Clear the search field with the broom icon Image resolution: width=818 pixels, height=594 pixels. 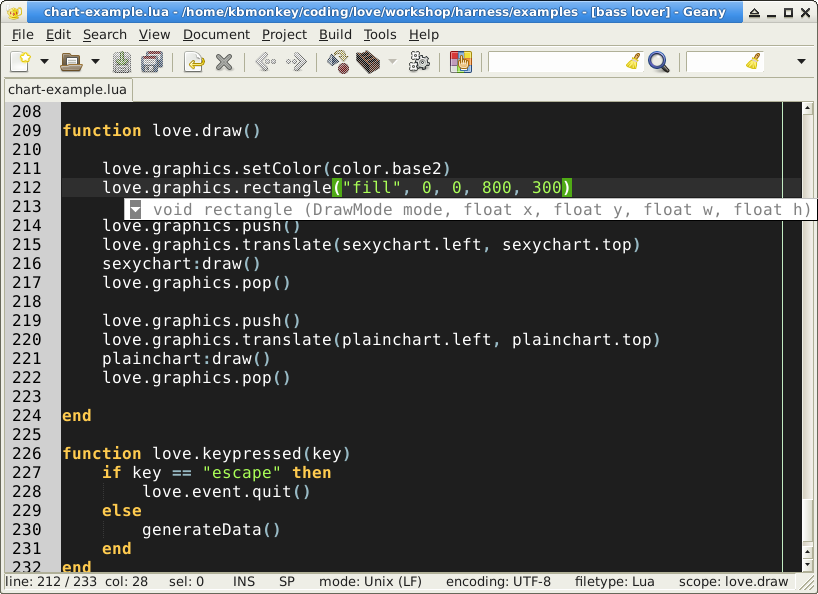point(633,62)
